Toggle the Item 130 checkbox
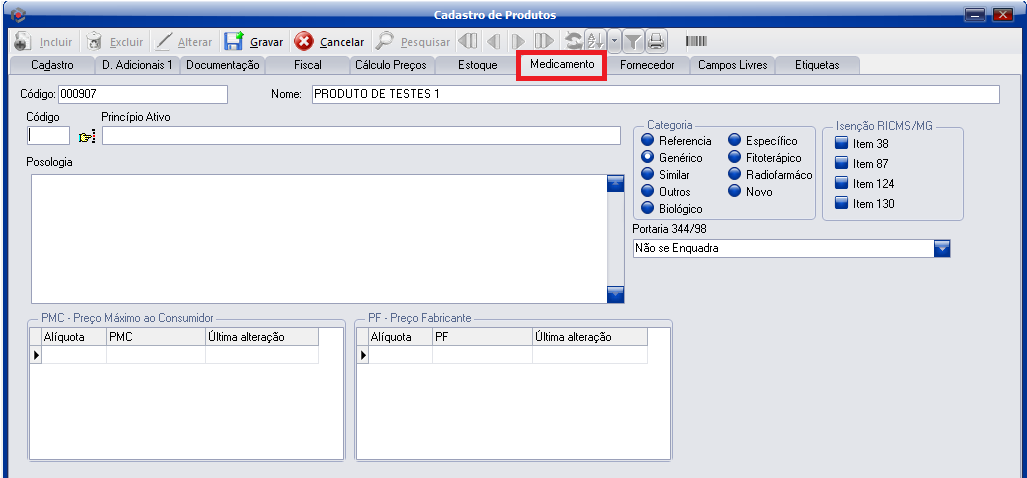 point(841,204)
